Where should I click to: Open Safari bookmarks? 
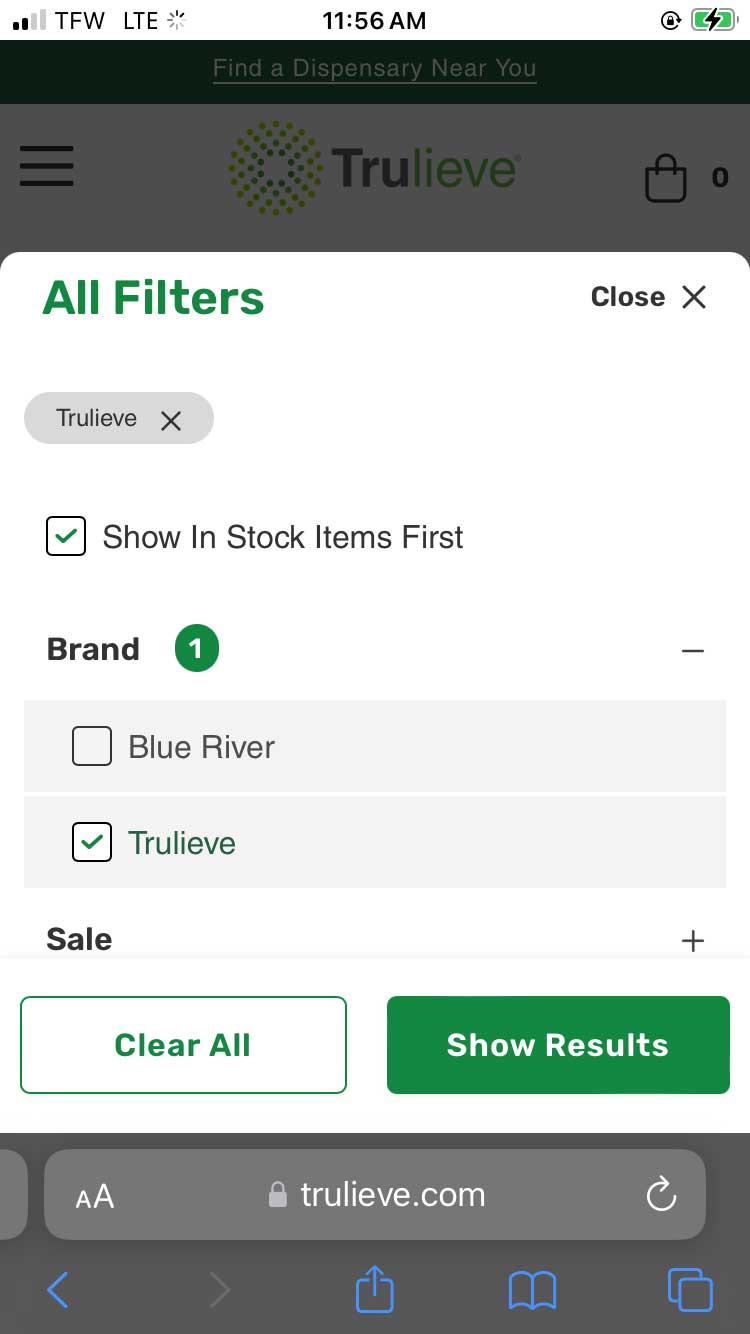[532, 1290]
